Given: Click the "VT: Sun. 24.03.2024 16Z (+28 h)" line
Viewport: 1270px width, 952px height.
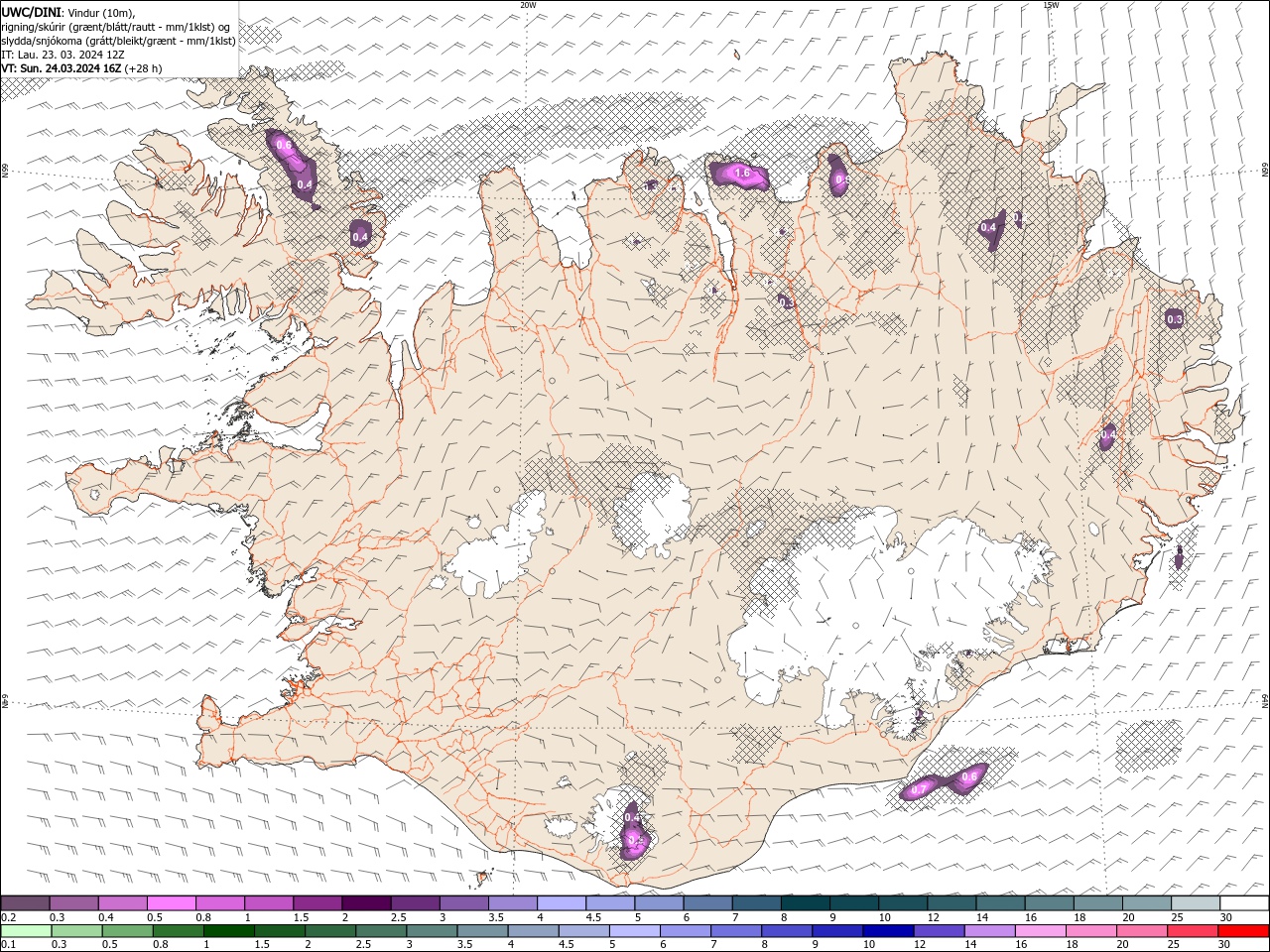Looking at the screenshot, I should [x=81, y=68].
